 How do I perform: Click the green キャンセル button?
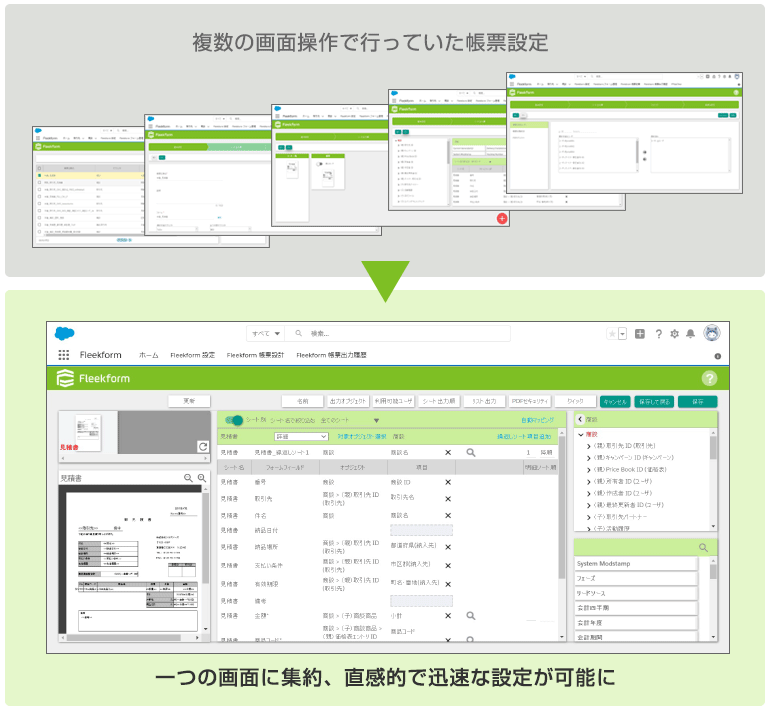615,402
